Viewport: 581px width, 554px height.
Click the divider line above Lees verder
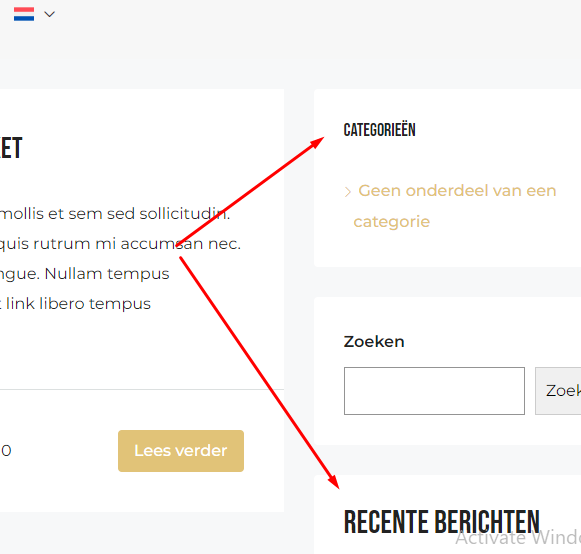click(142, 389)
